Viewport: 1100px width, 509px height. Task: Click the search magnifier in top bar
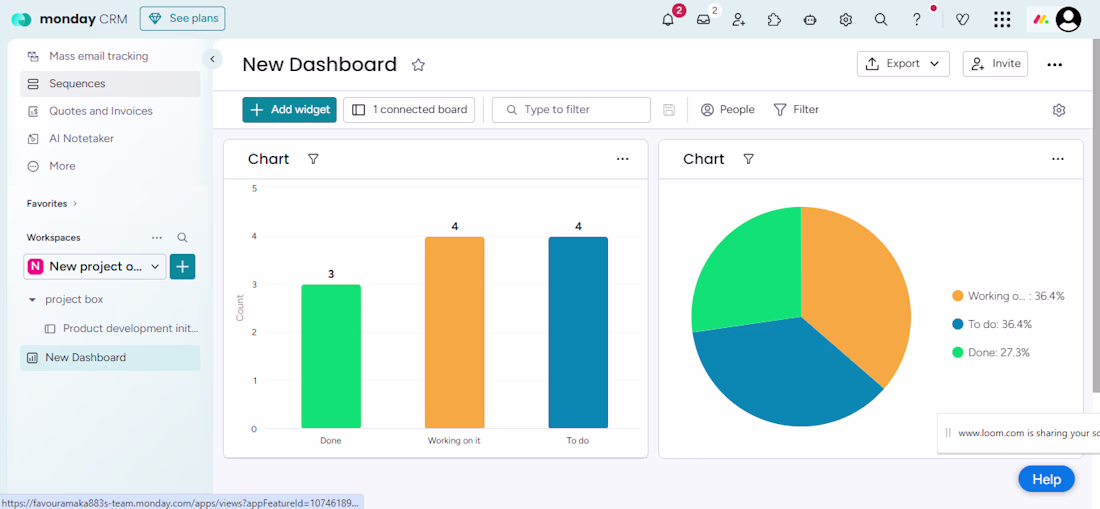[881, 20]
